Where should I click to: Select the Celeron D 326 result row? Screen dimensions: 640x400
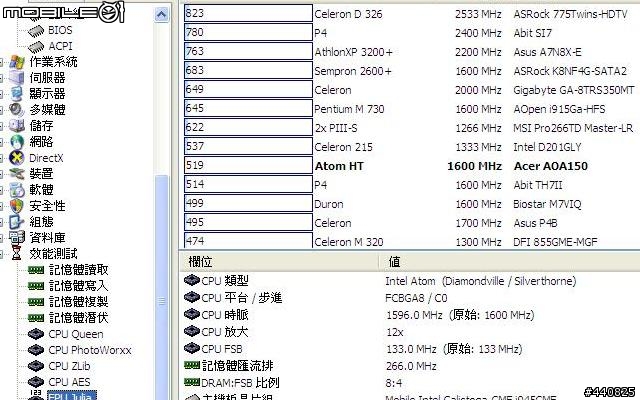[410, 14]
